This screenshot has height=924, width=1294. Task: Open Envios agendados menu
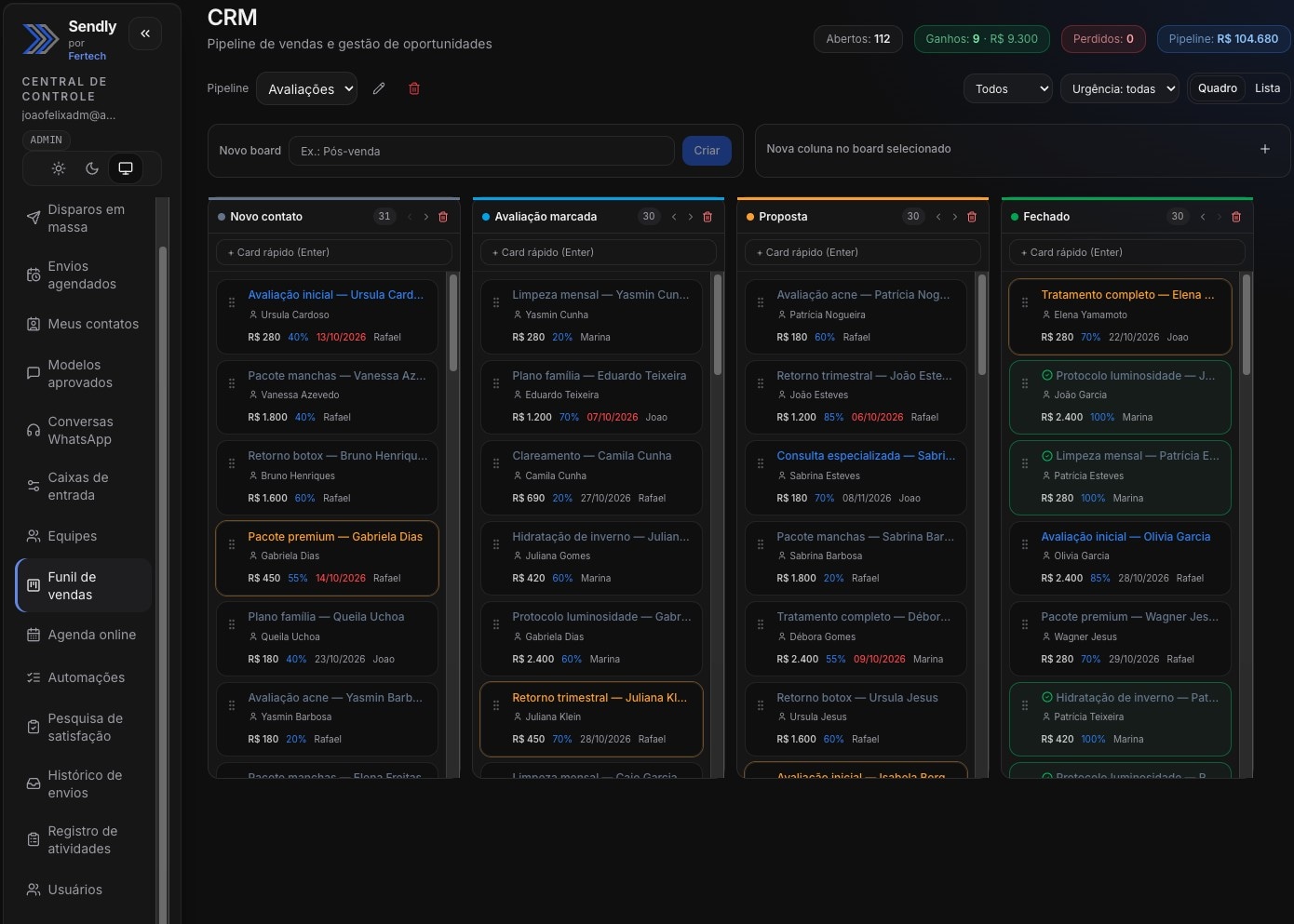(84, 275)
